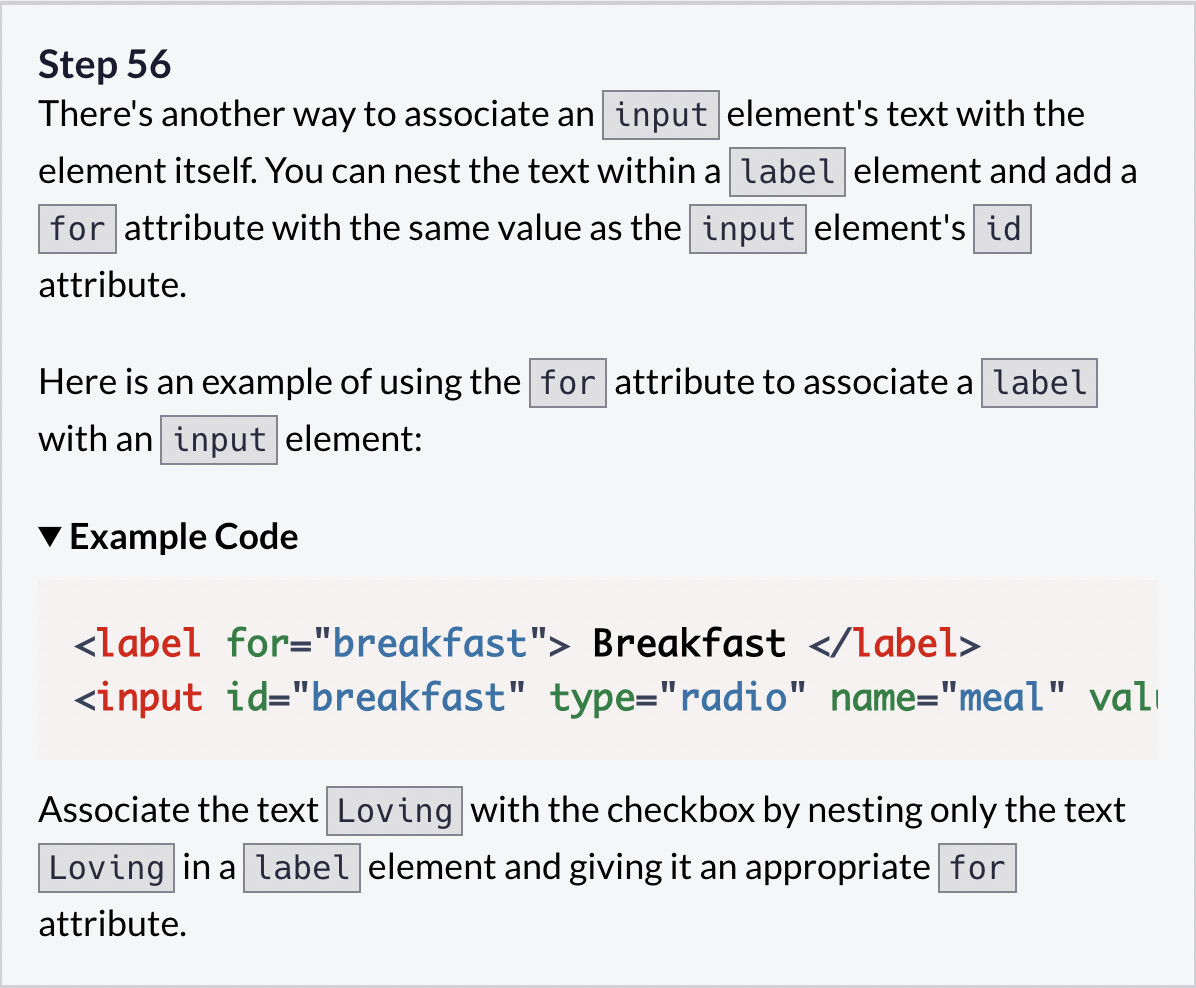Collapse the Example Code disclosure triangle
The image size is (1196, 988).
coord(50,538)
